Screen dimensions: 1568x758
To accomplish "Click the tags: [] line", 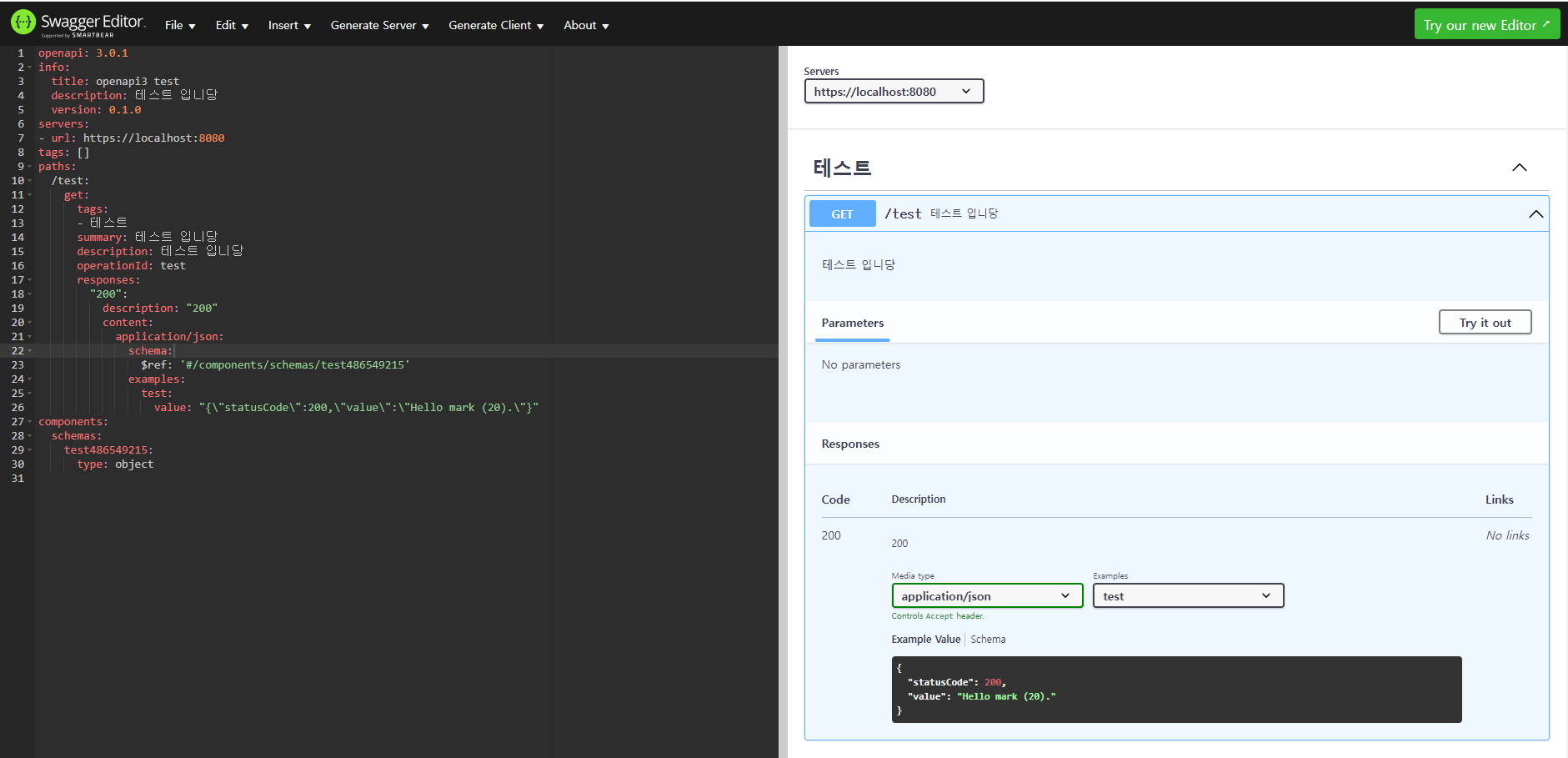I will click(64, 153).
